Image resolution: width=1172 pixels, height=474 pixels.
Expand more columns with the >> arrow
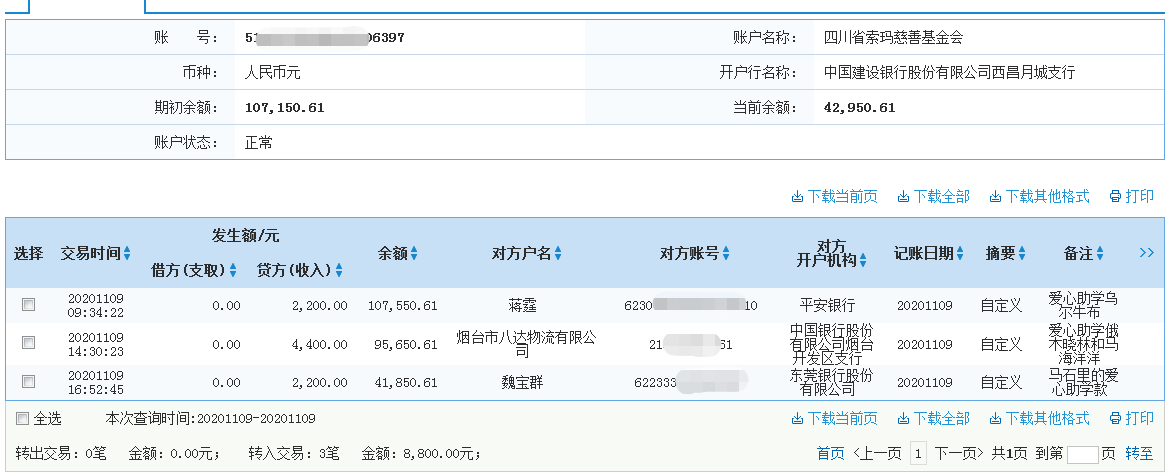click(x=1147, y=253)
